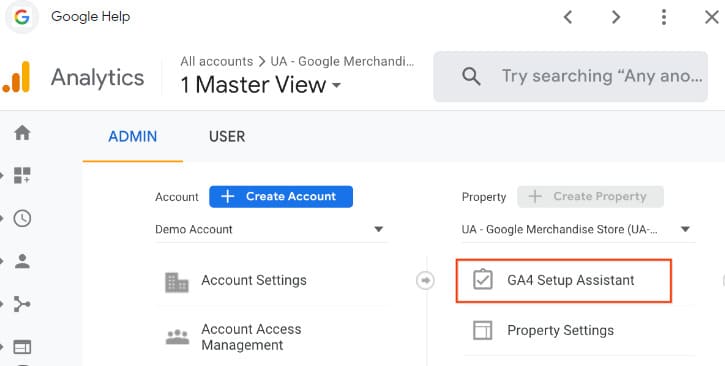Go forward with right chevron arrow
The width and height of the screenshot is (725, 366).
coord(615,17)
